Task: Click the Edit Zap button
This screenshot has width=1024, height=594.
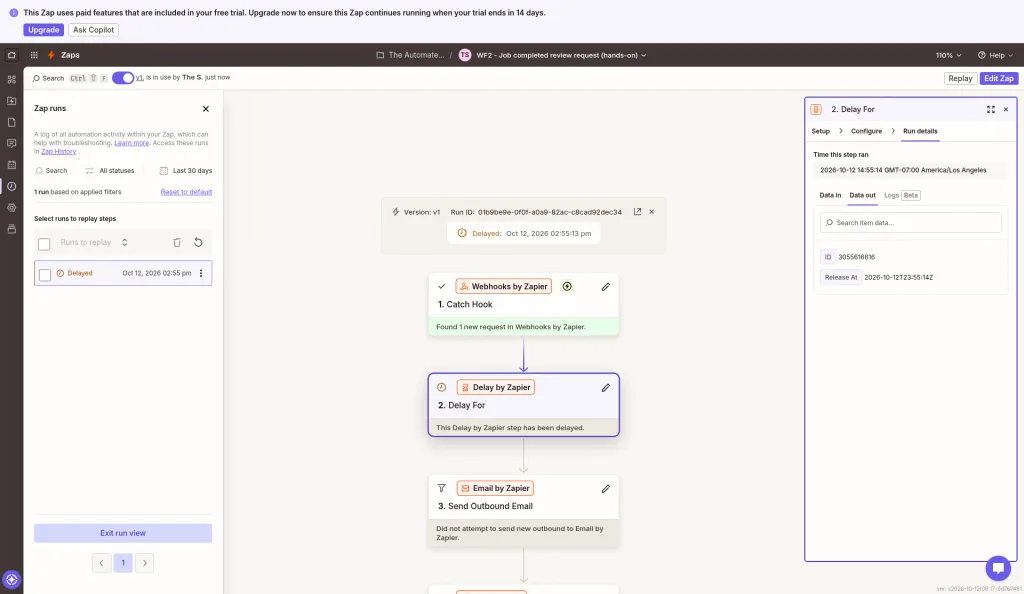Action: [999, 78]
